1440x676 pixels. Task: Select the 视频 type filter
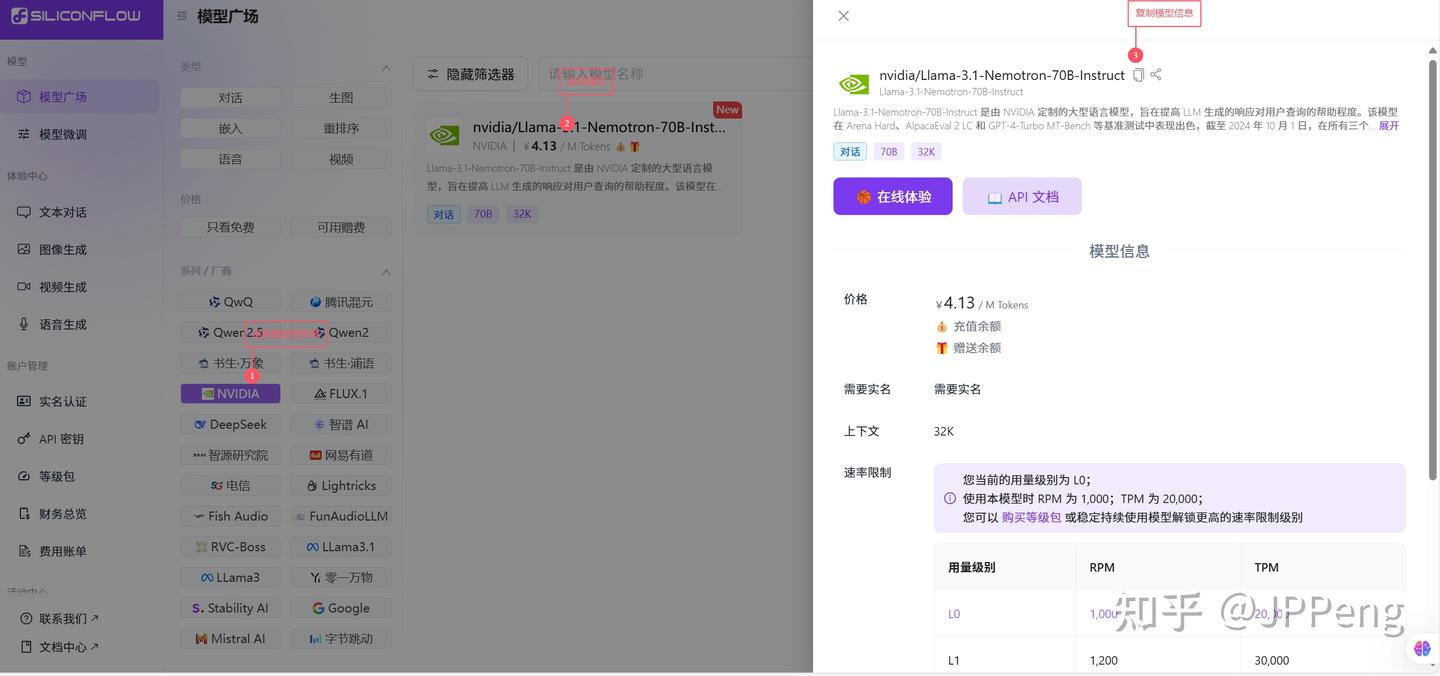(341, 159)
